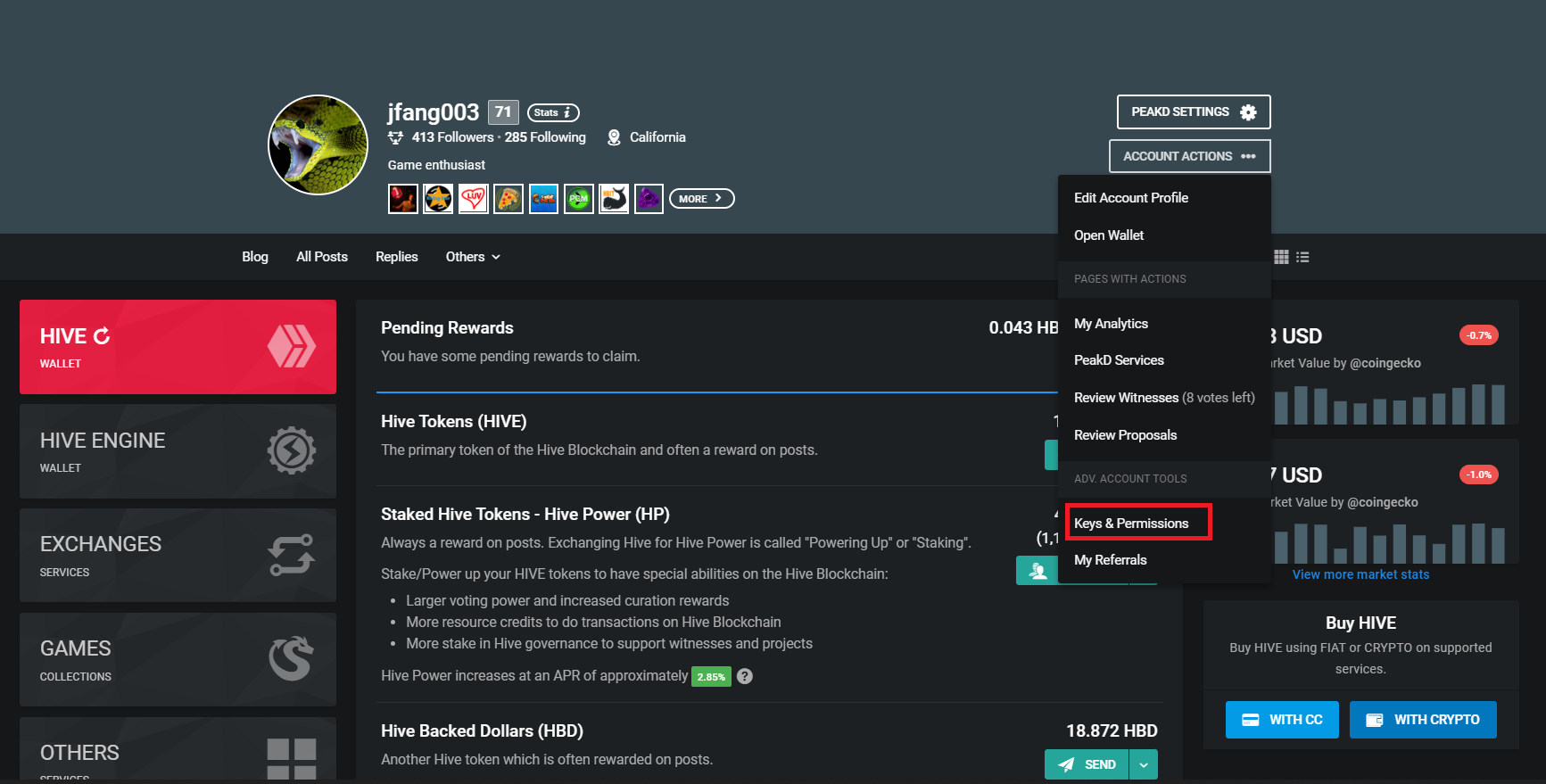Viewport: 1546px width, 784px height.
Task: Click the -1.0% price change badge
Action: [x=1479, y=475]
